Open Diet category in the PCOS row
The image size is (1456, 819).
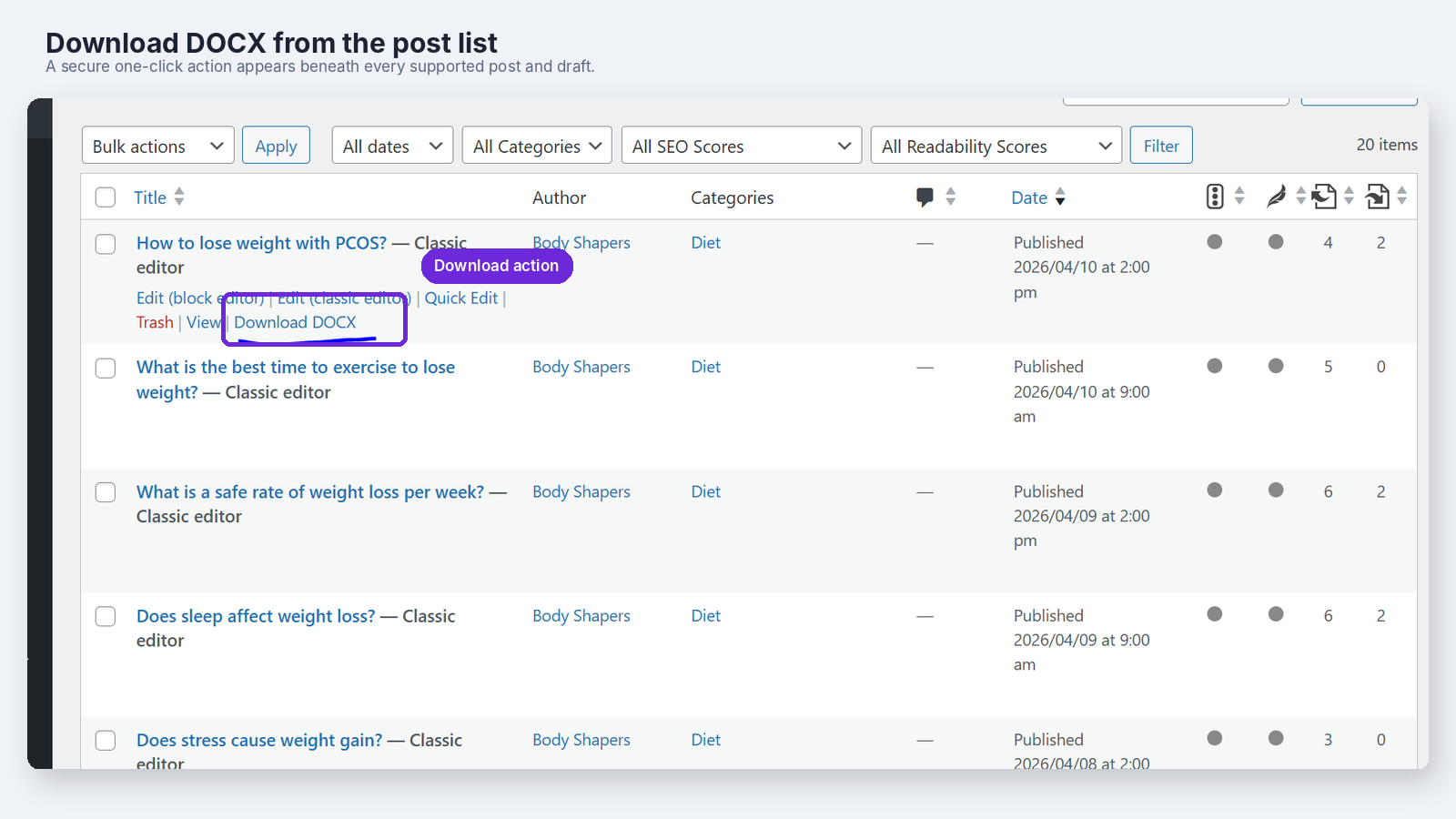click(x=705, y=243)
